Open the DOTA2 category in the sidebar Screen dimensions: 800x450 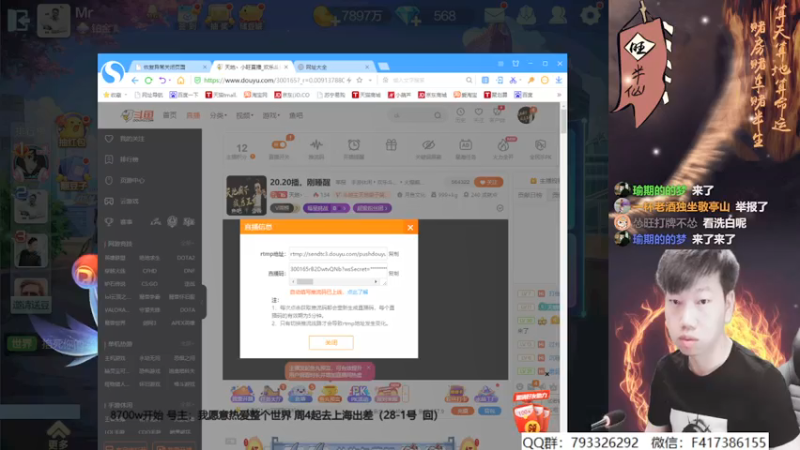tap(186, 258)
